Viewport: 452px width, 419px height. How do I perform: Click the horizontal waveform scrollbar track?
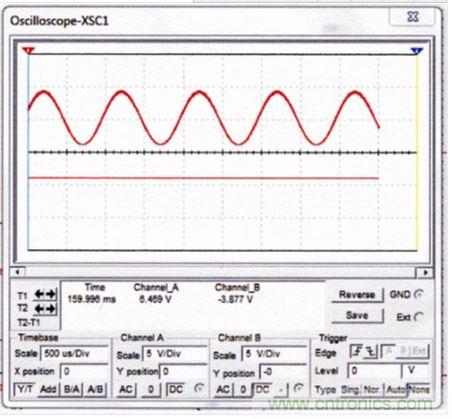(221, 272)
